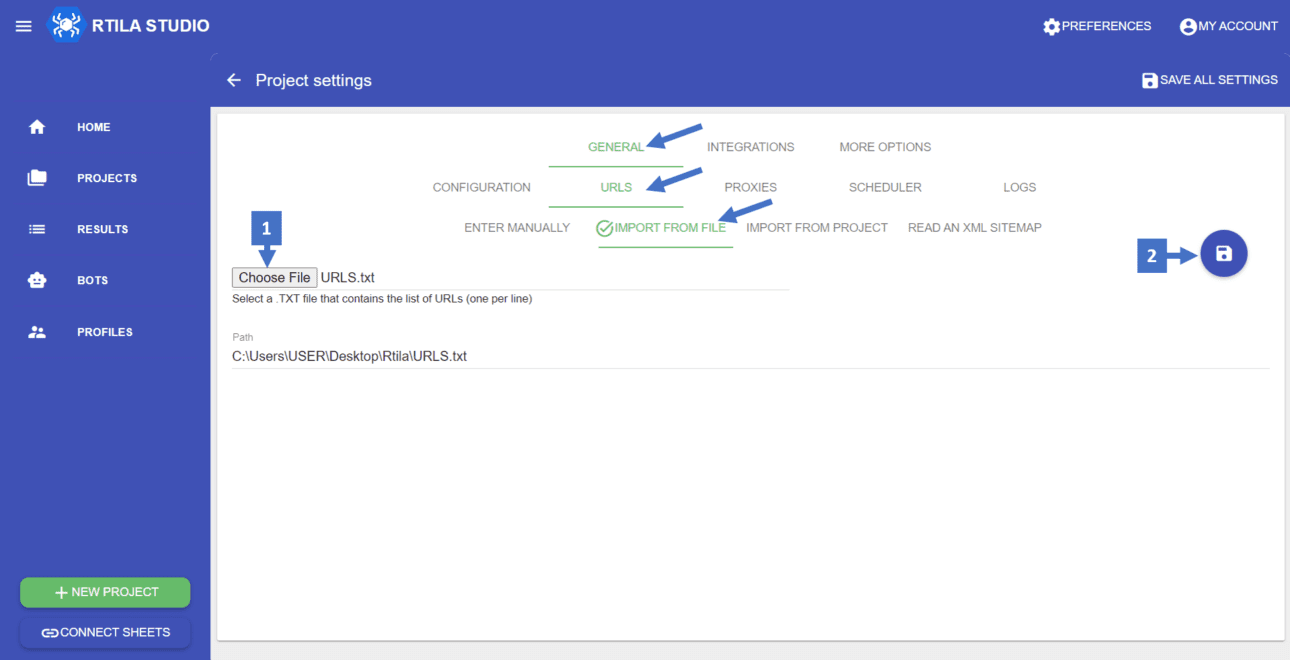Open the Logs sub-tab
The image size is (1290, 660).
point(1019,187)
